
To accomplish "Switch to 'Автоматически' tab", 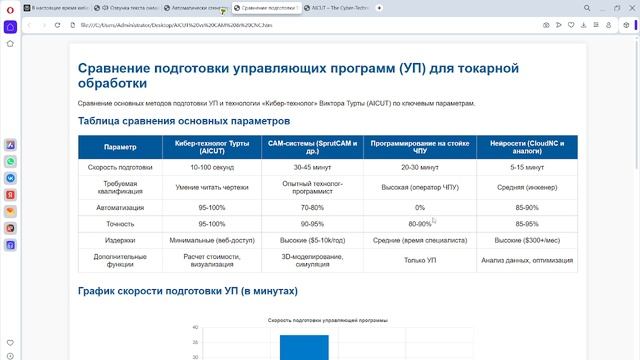I will coord(196,8).
